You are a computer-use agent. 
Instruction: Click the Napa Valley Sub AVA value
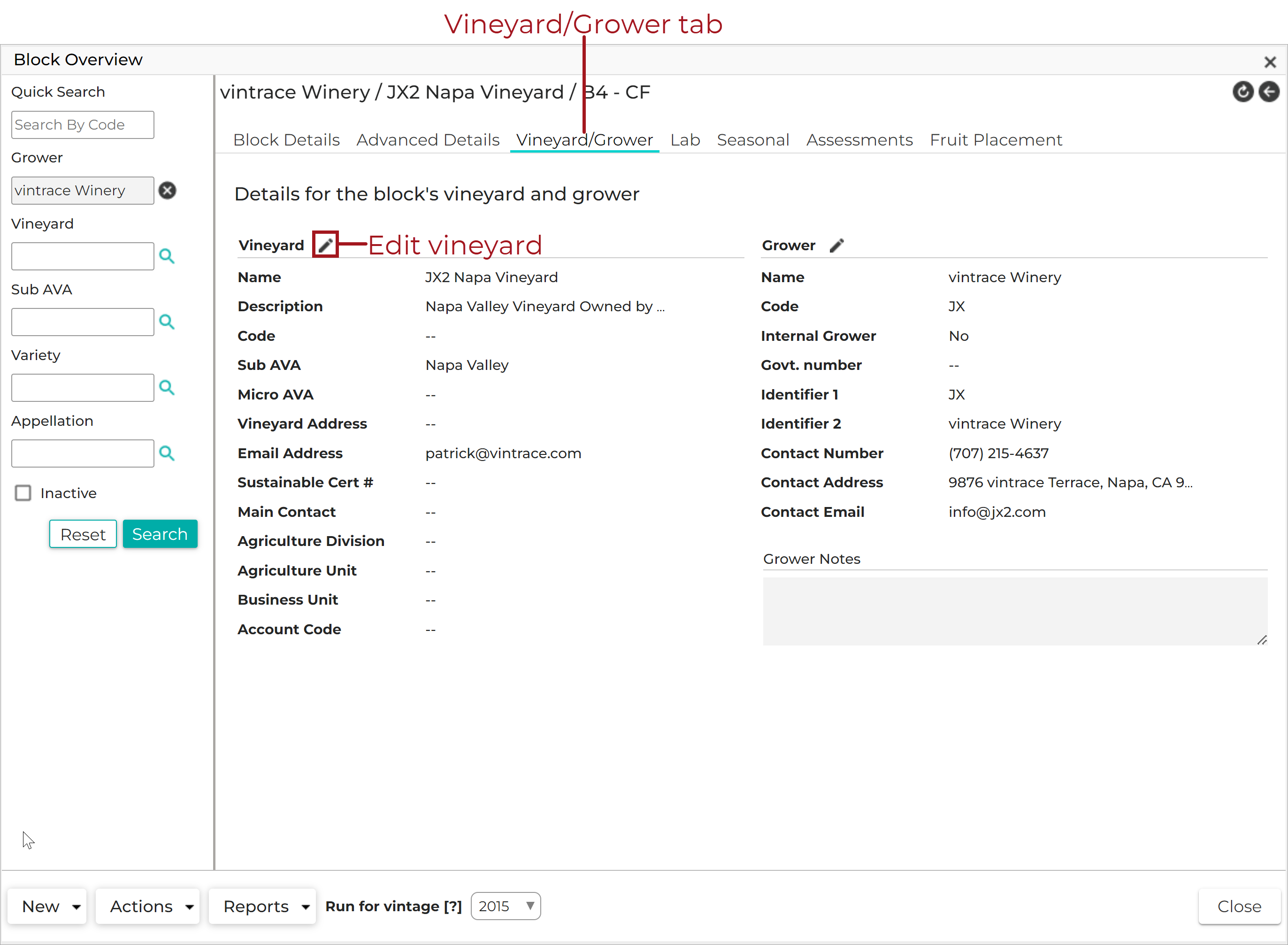pyautogui.click(x=467, y=365)
